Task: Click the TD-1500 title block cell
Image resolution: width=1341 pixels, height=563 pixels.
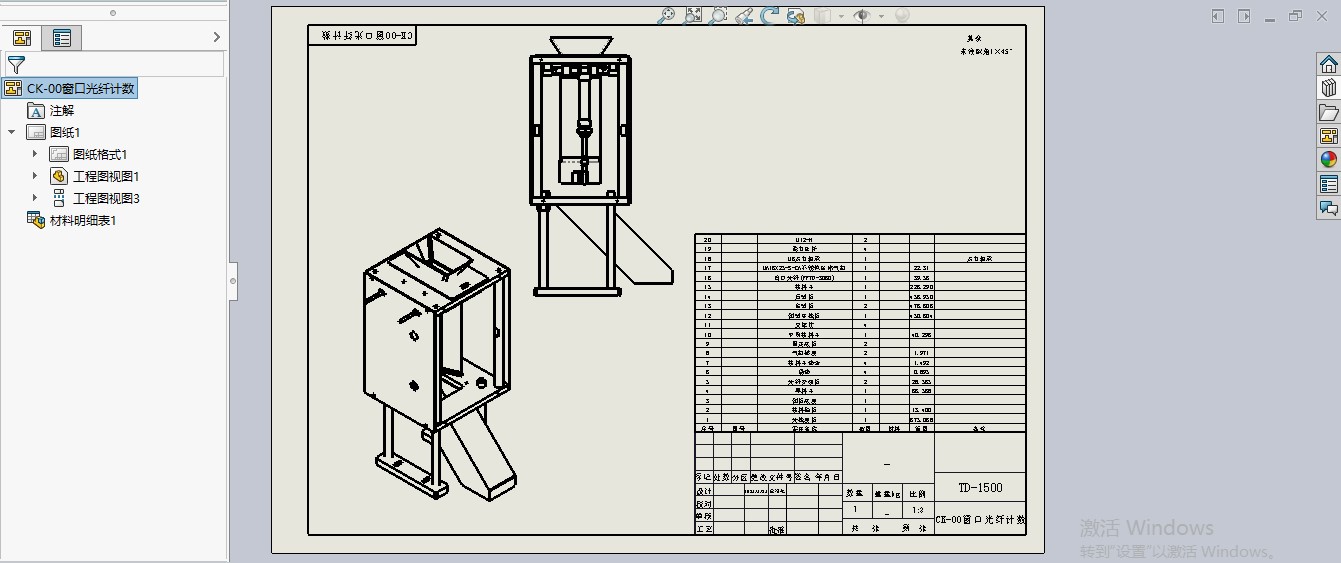Action: tap(980, 488)
